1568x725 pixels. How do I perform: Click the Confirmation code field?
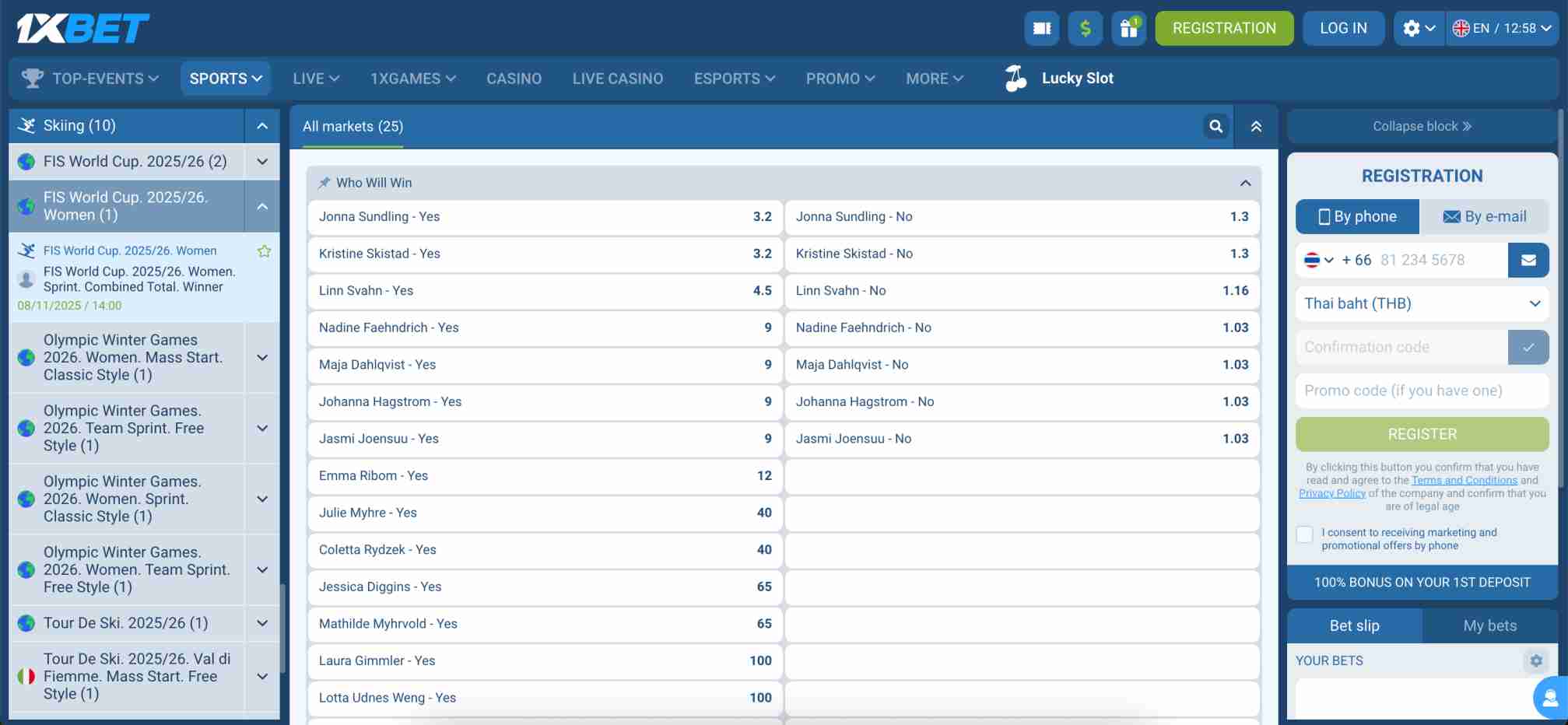pyautogui.click(x=1401, y=347)
